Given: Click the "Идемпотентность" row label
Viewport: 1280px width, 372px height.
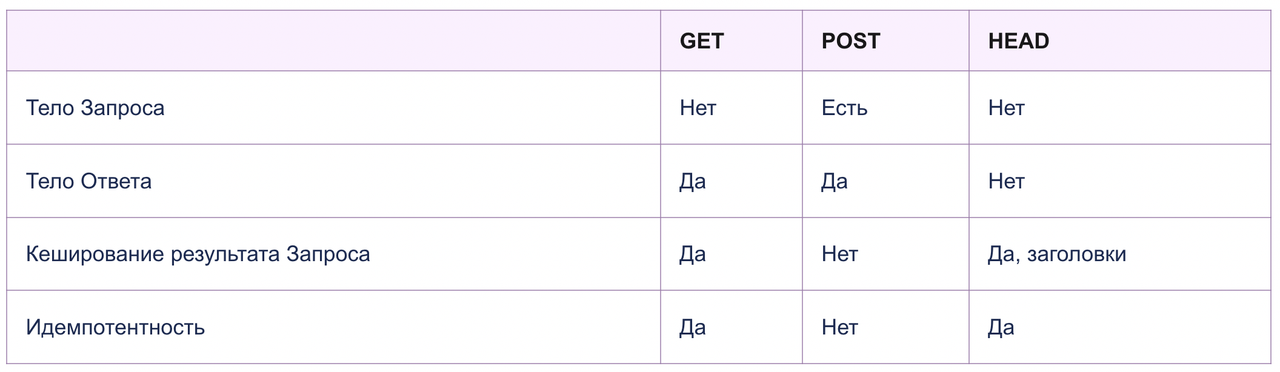Looking at the screenshot, I should coord(115,327).
